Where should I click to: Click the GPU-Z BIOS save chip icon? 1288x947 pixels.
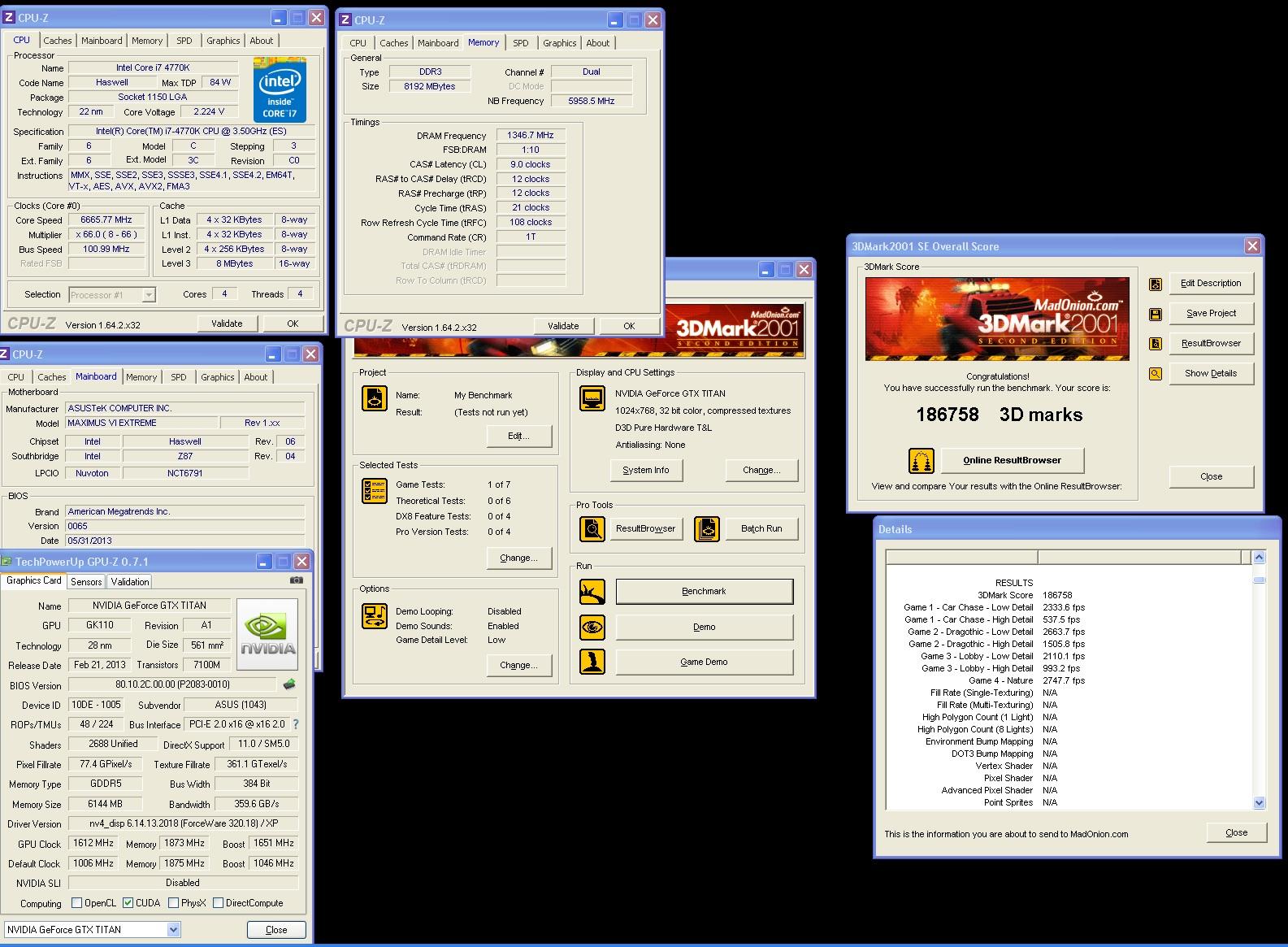click(288, 684)
